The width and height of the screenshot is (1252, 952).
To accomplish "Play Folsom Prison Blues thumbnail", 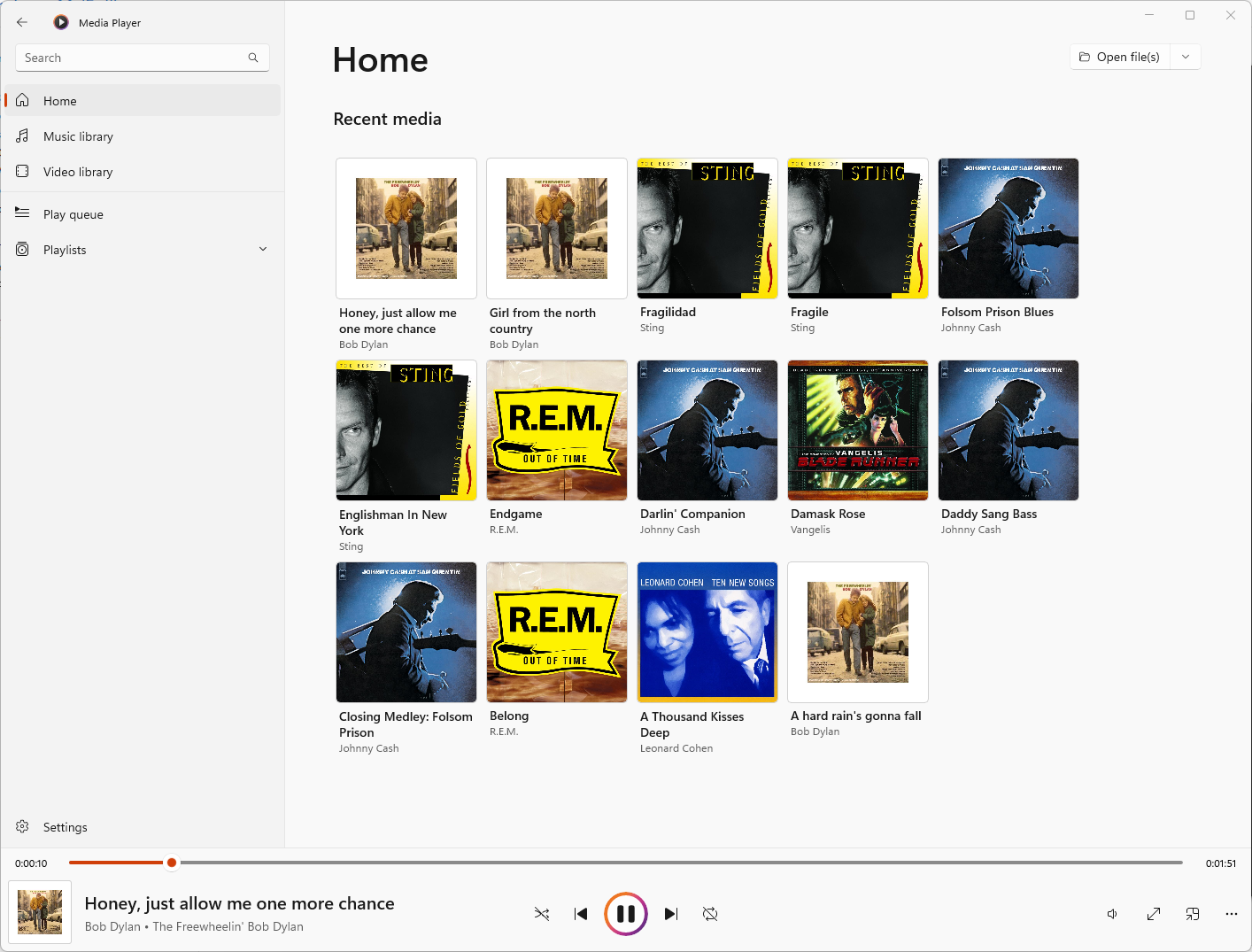I will (1009, 228).
